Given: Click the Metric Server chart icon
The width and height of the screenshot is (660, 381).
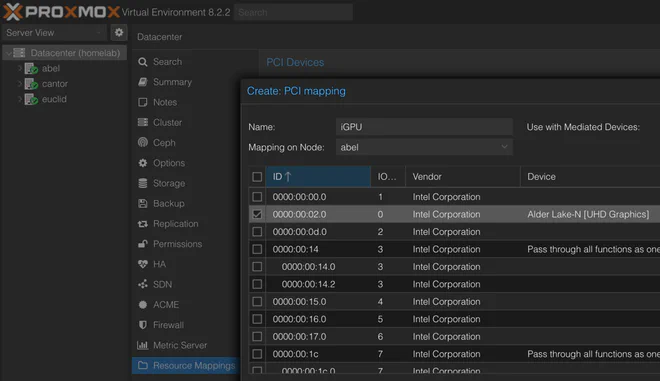Looking at the screenshot, I should (143, 345).
